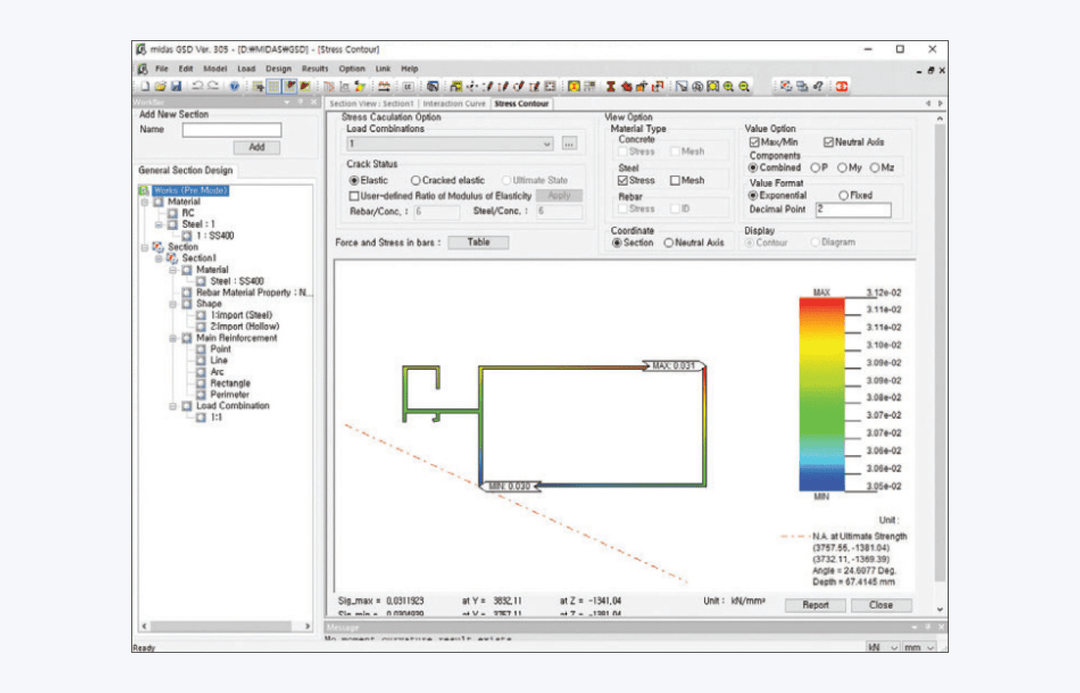Click the Save diskette toolbar icon
This screenshot has height=693, width=1080.
click(176, 86)
